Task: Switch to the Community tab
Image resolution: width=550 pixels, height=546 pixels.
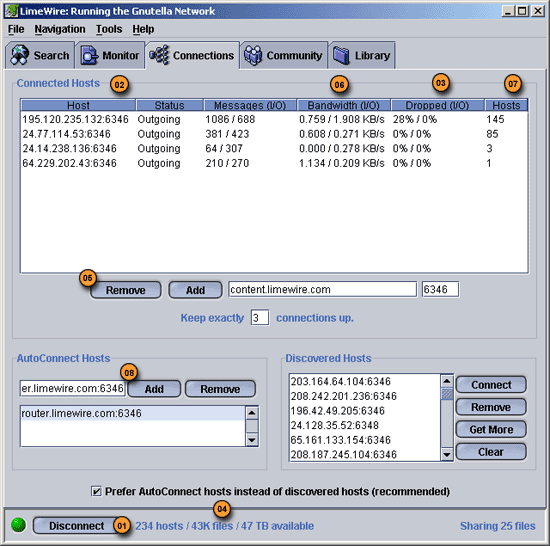Action: 284,55
